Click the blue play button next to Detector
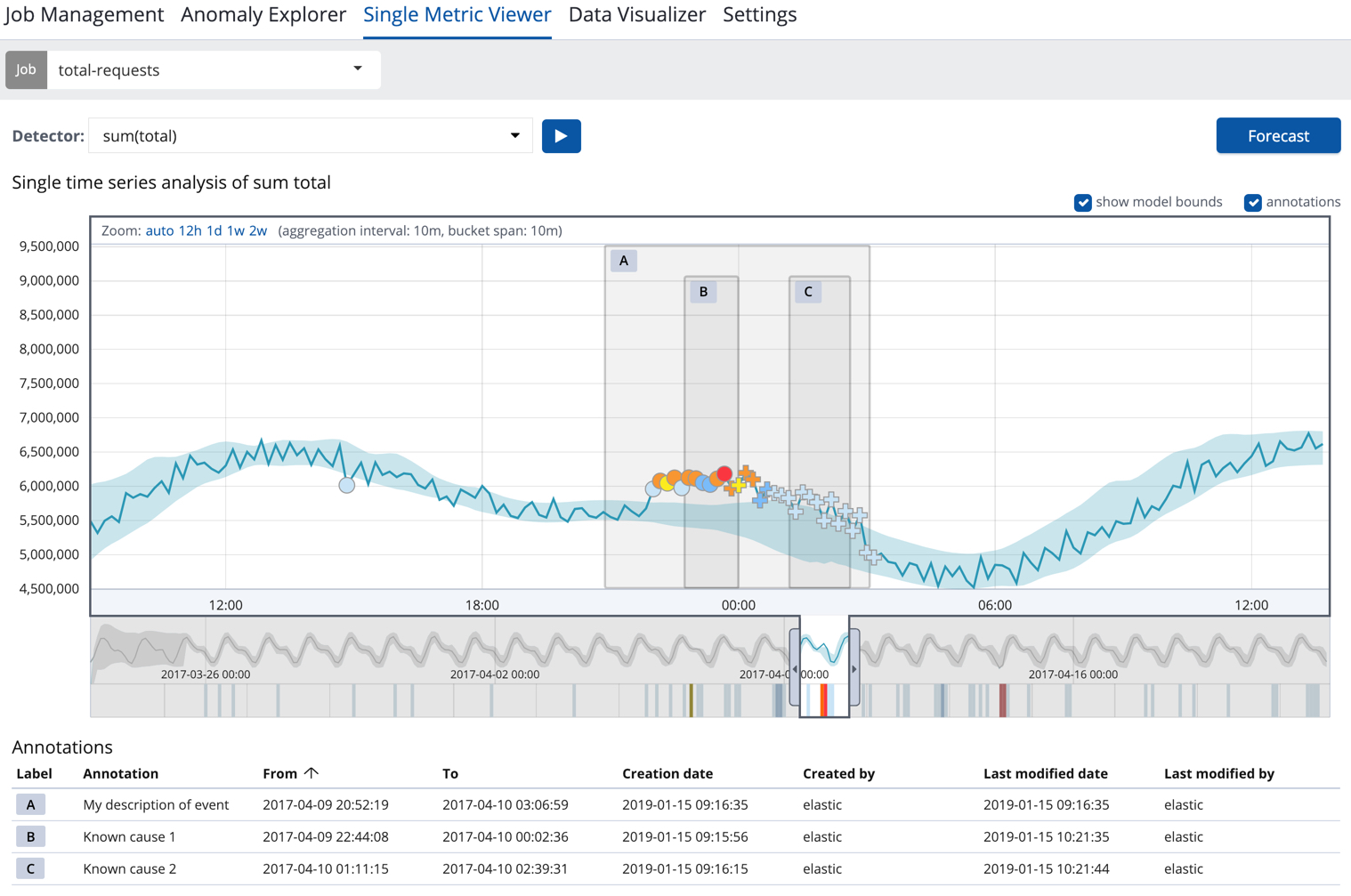 [x=561, y=135]
